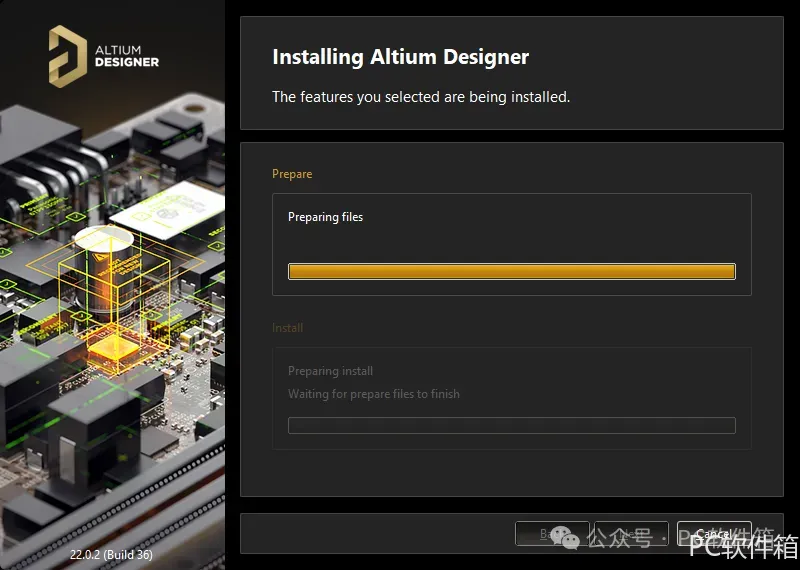Click the empty Install progress bar

512,426
